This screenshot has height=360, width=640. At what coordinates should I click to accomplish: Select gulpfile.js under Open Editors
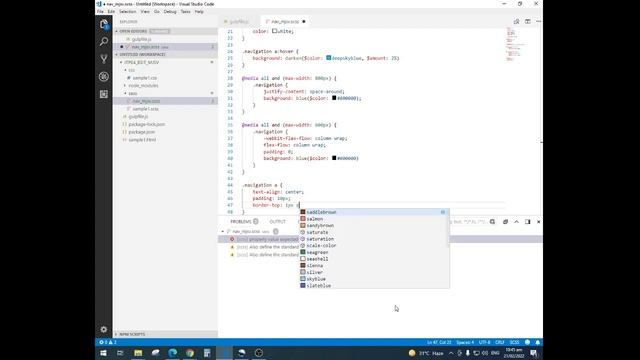(165, 39)
